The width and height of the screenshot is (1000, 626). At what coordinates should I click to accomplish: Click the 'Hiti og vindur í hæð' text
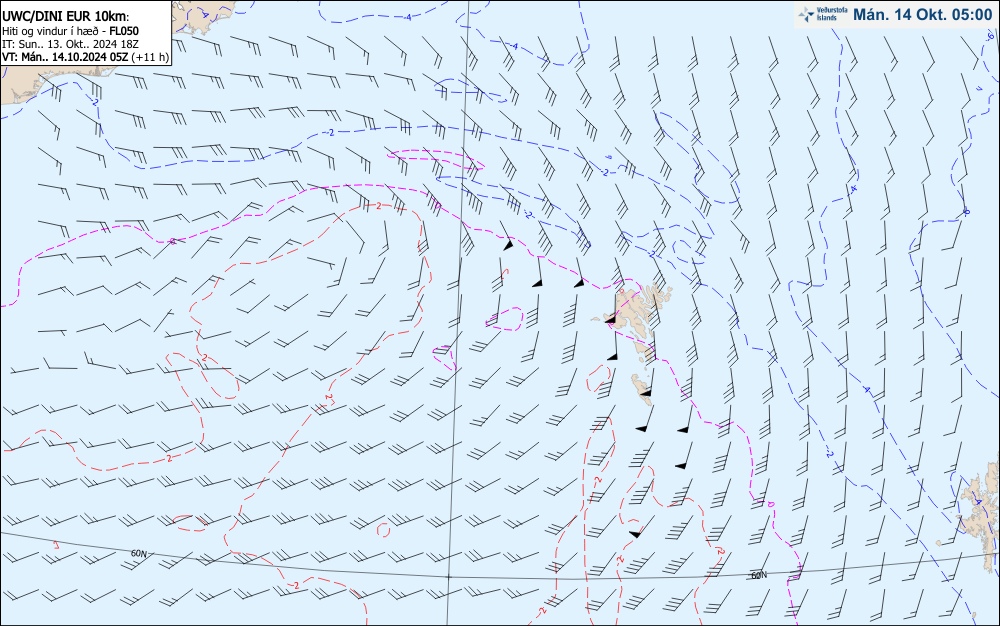(50, 31)
